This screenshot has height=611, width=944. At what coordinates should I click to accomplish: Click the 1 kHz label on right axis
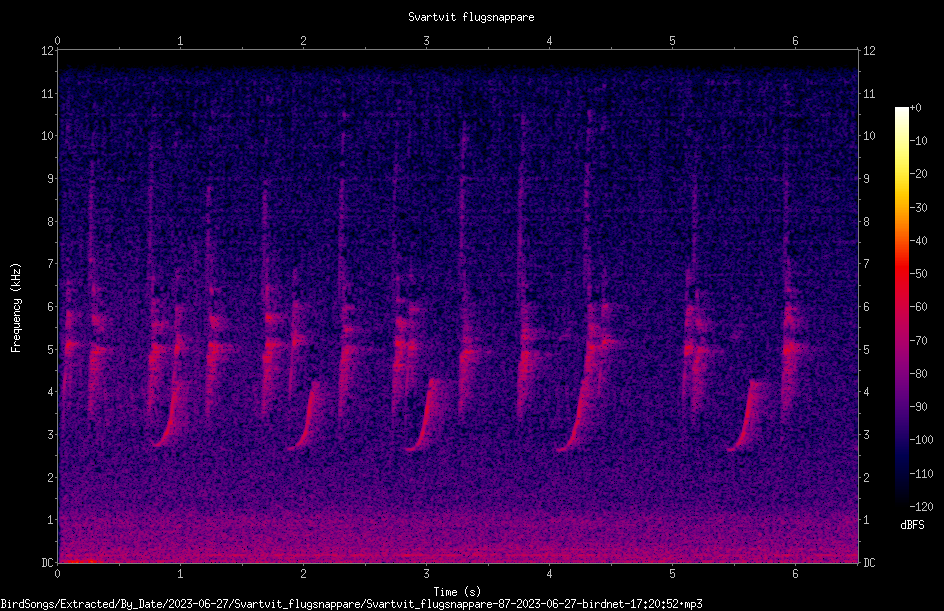tap(866, 520)
